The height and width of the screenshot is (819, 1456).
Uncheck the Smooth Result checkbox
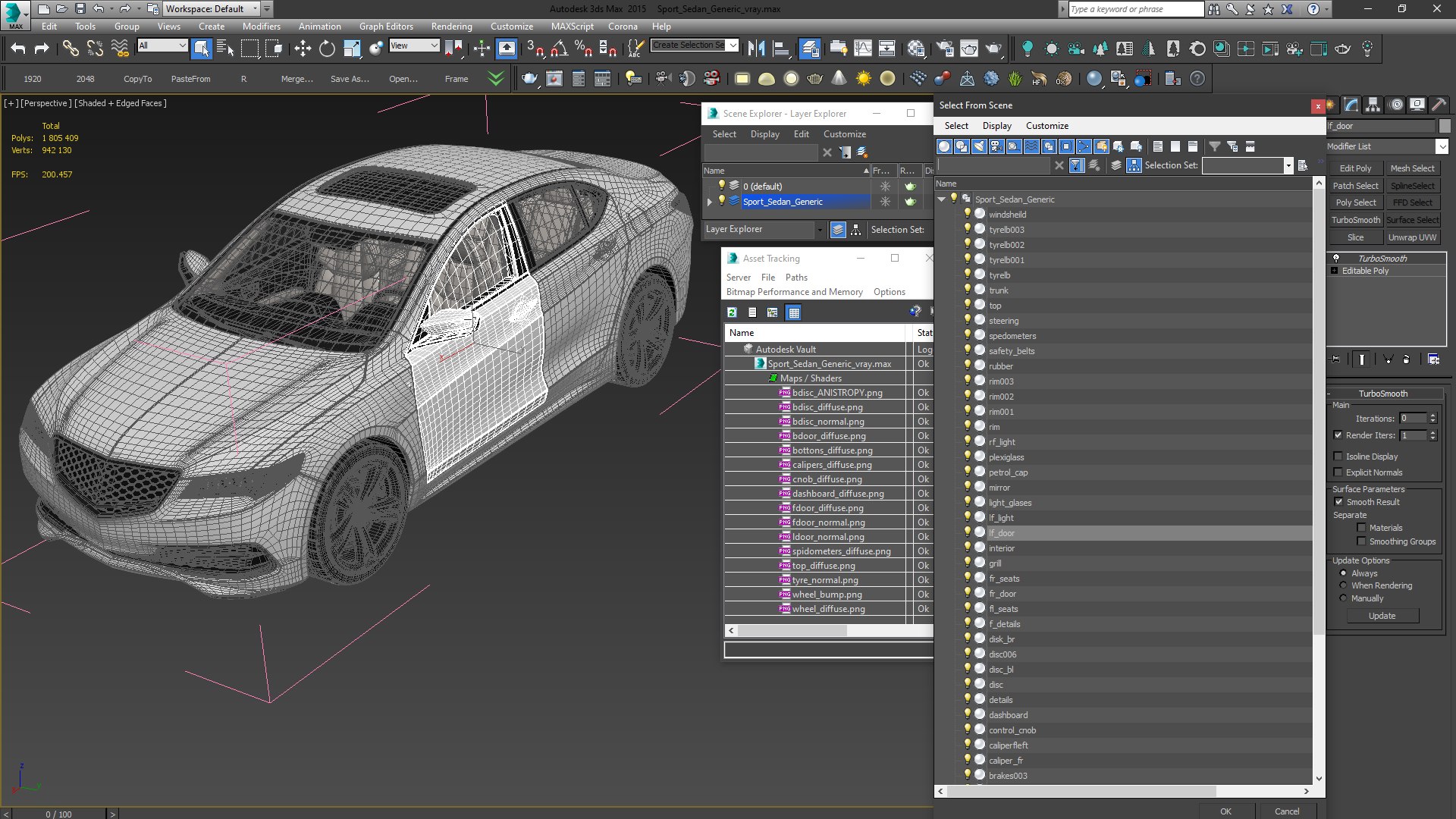[x=1338, y=502]
